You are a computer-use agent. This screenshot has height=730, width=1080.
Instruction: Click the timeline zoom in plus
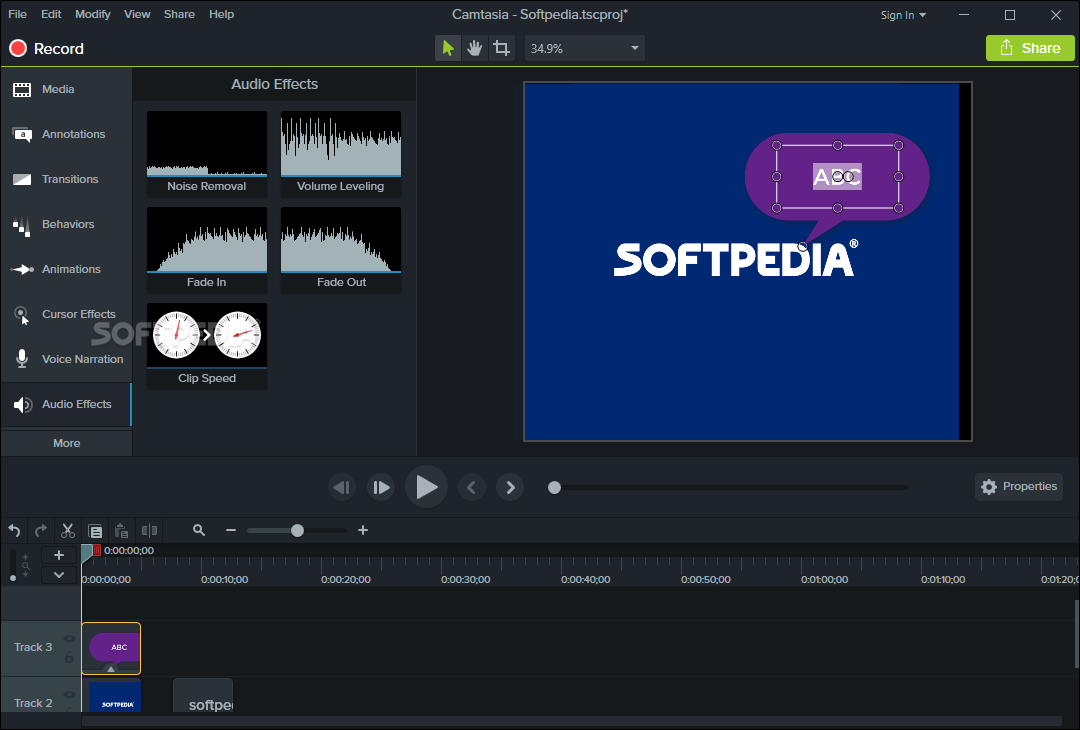(x=363, y=530)
